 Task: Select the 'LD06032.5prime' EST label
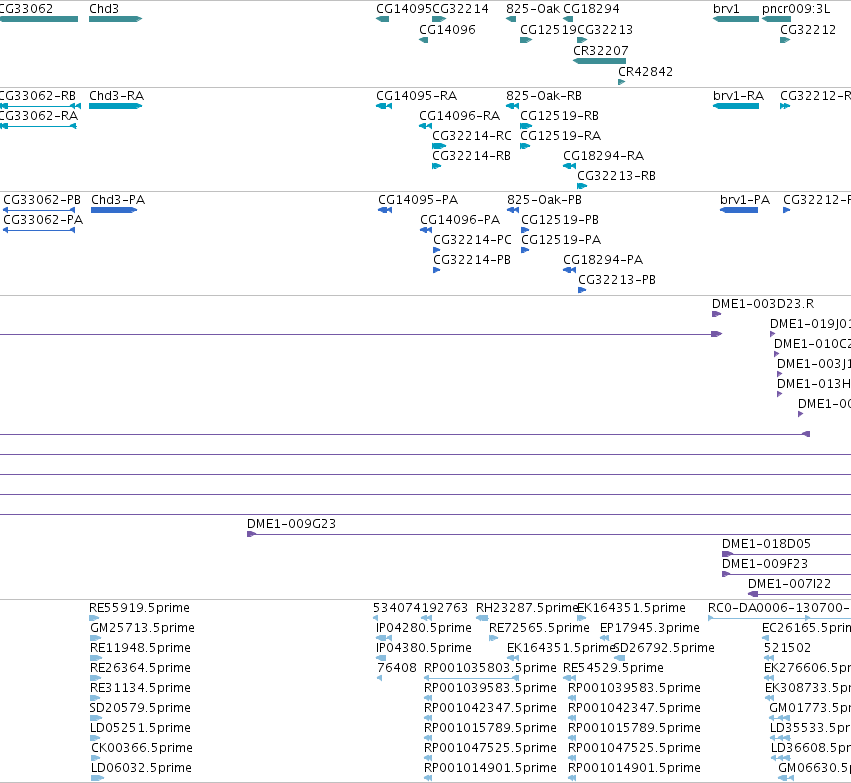point(141,769)
